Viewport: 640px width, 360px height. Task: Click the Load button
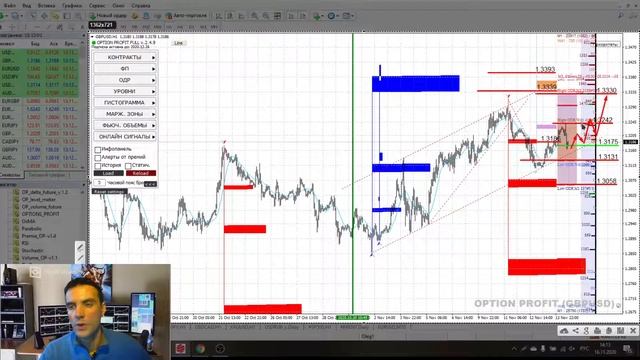[x=108, y=173]
